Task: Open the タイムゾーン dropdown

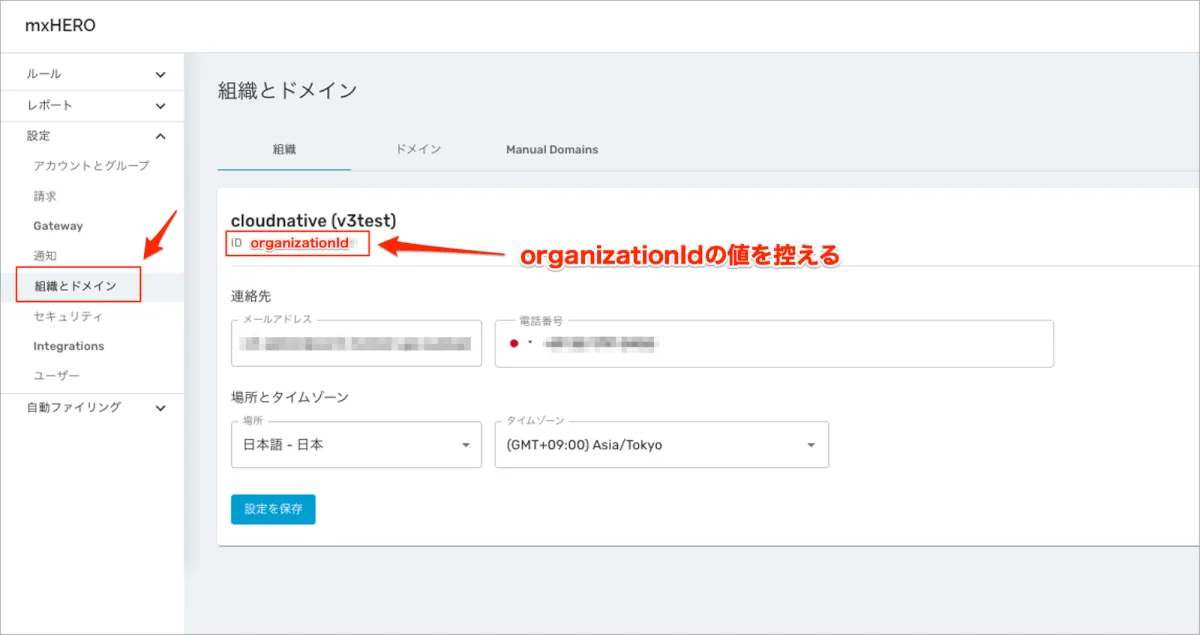Action: (661, 445)
